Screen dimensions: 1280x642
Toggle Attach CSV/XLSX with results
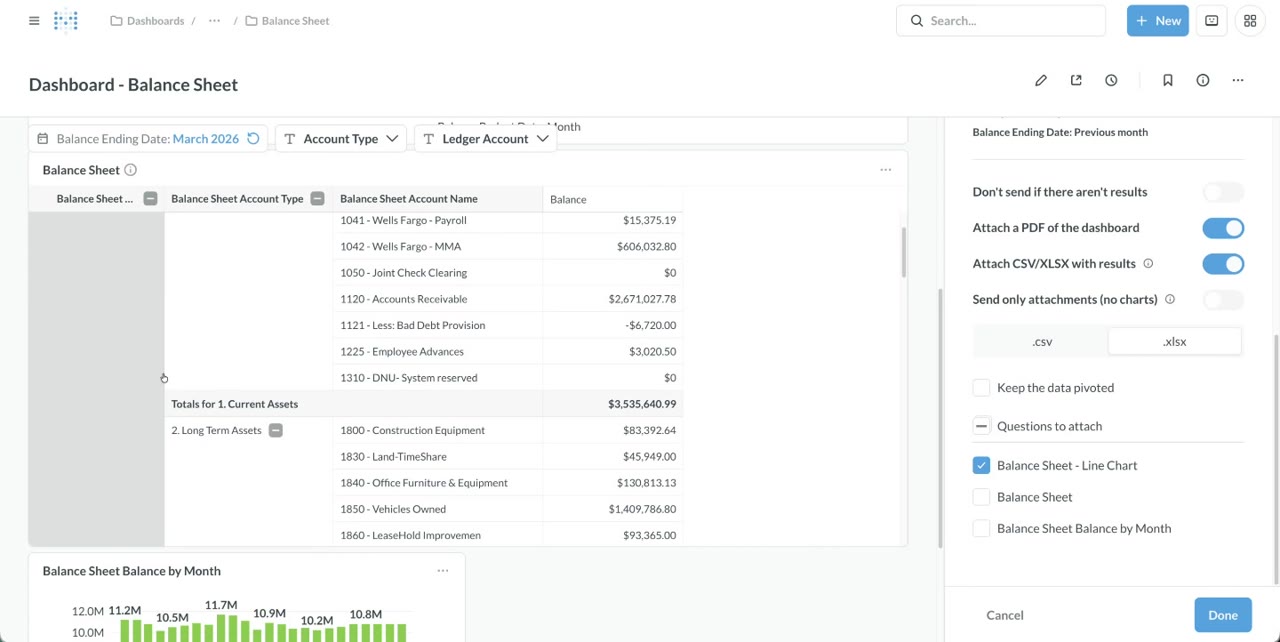click(x=1223, y=264)
